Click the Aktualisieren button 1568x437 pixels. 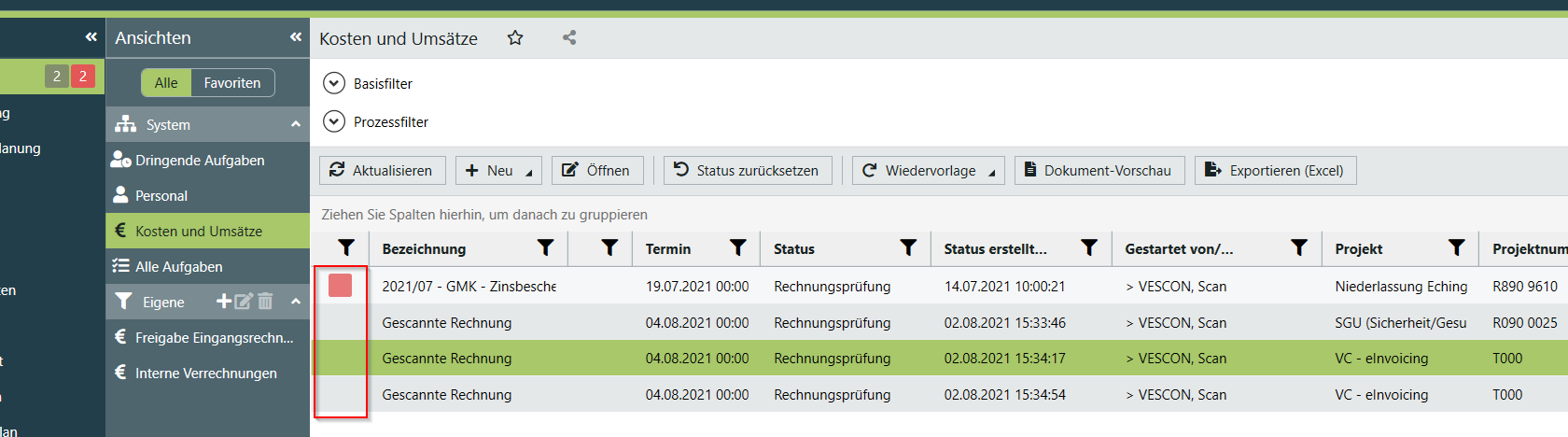(383, 171)
